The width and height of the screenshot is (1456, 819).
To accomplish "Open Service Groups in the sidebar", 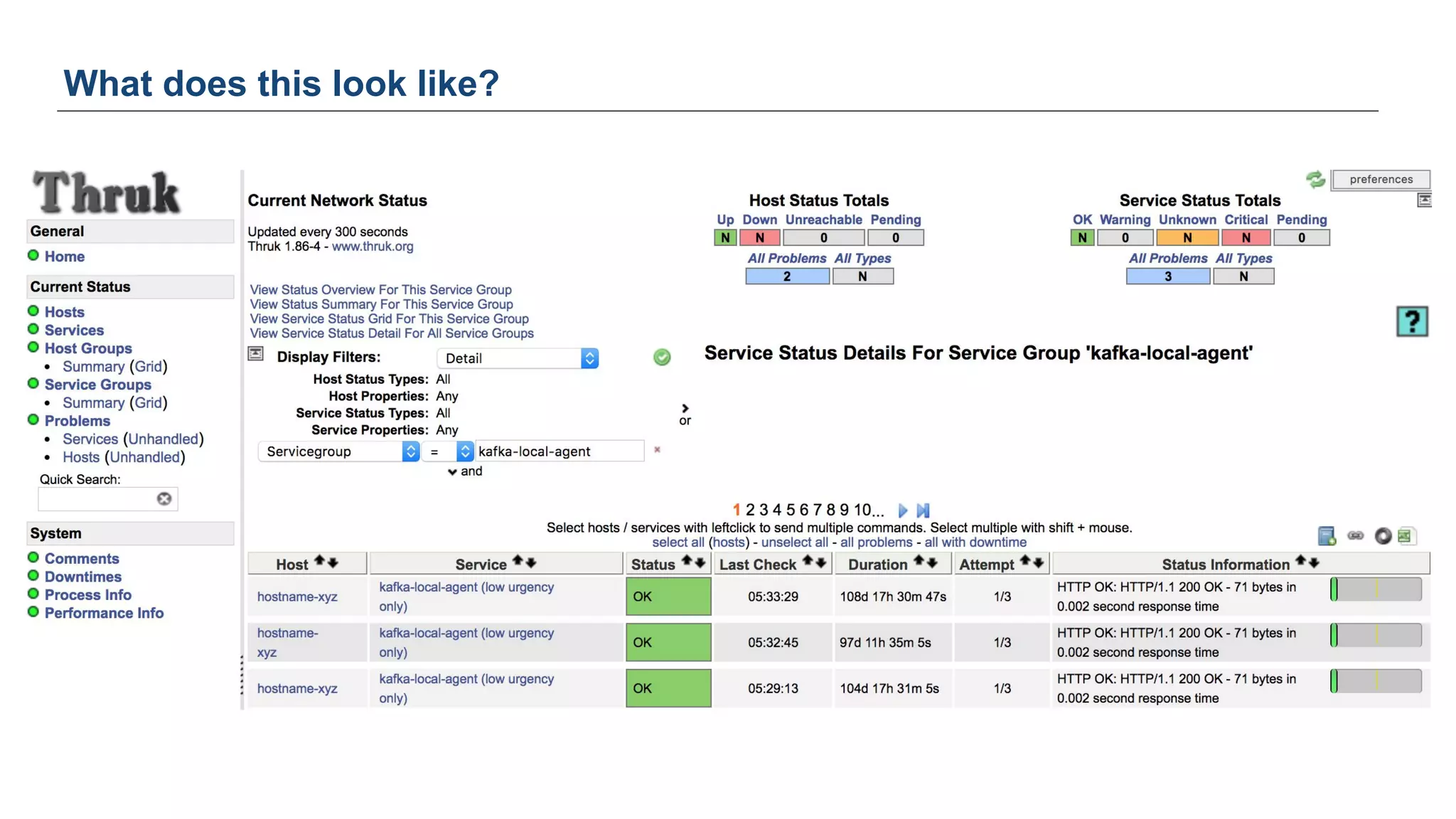I will tap(97, 385).
